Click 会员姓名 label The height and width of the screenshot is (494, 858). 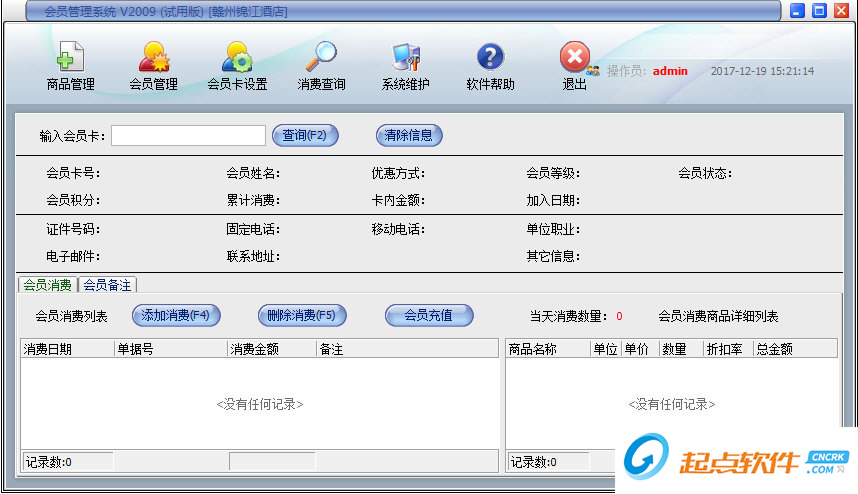tap(253, 173)
